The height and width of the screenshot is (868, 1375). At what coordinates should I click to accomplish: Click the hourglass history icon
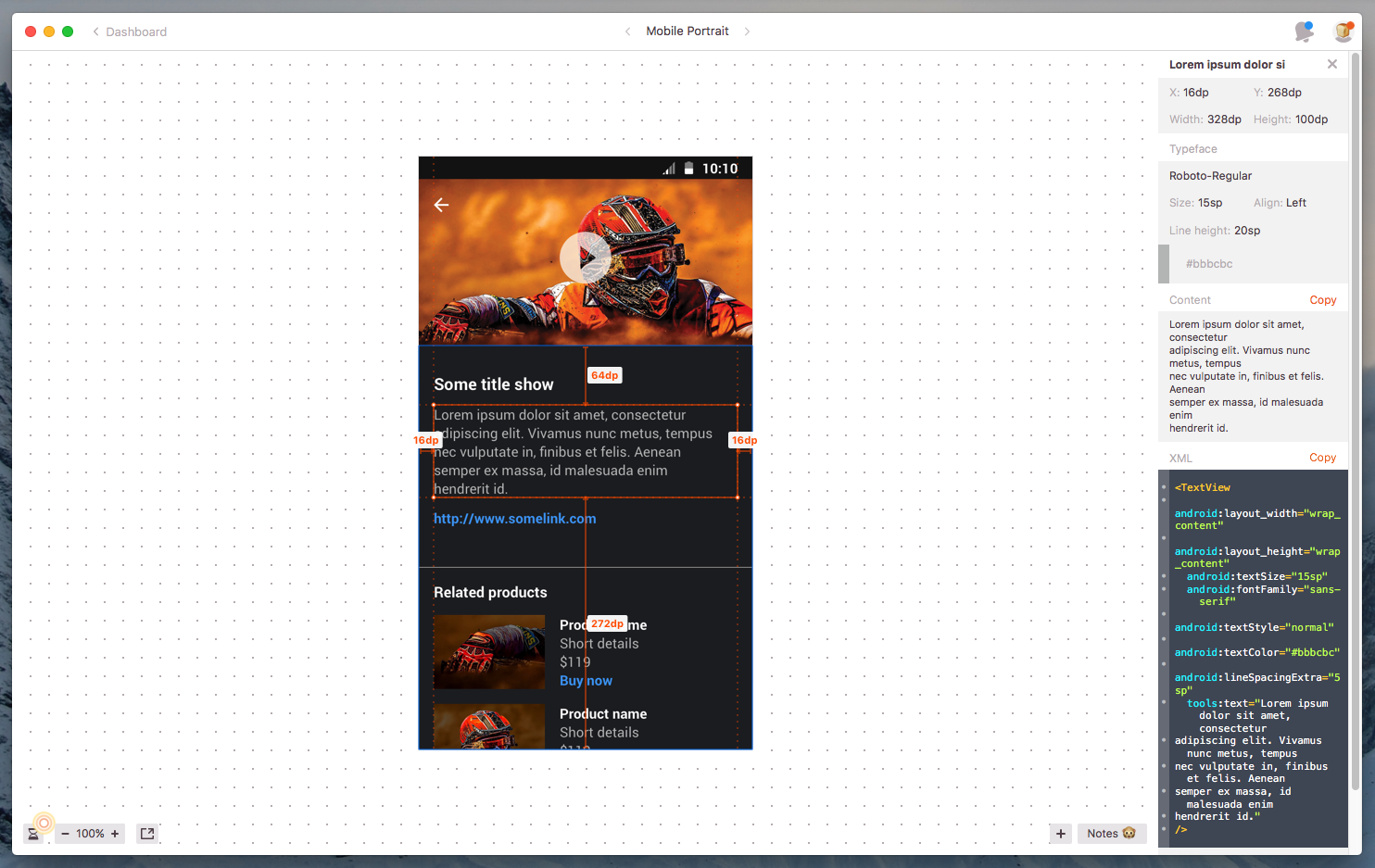pos(33,834)
